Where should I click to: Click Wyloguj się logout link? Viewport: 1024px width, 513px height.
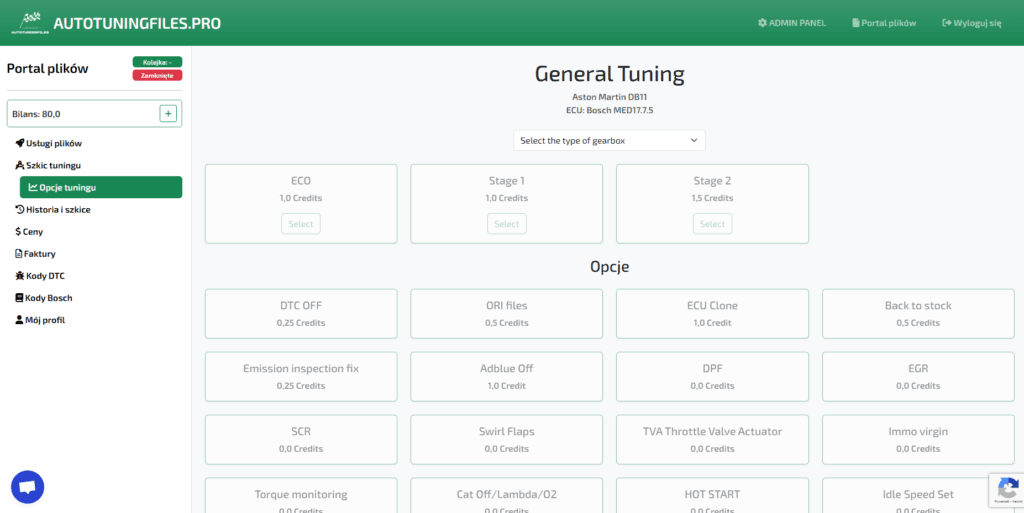[x=971, y=23]
